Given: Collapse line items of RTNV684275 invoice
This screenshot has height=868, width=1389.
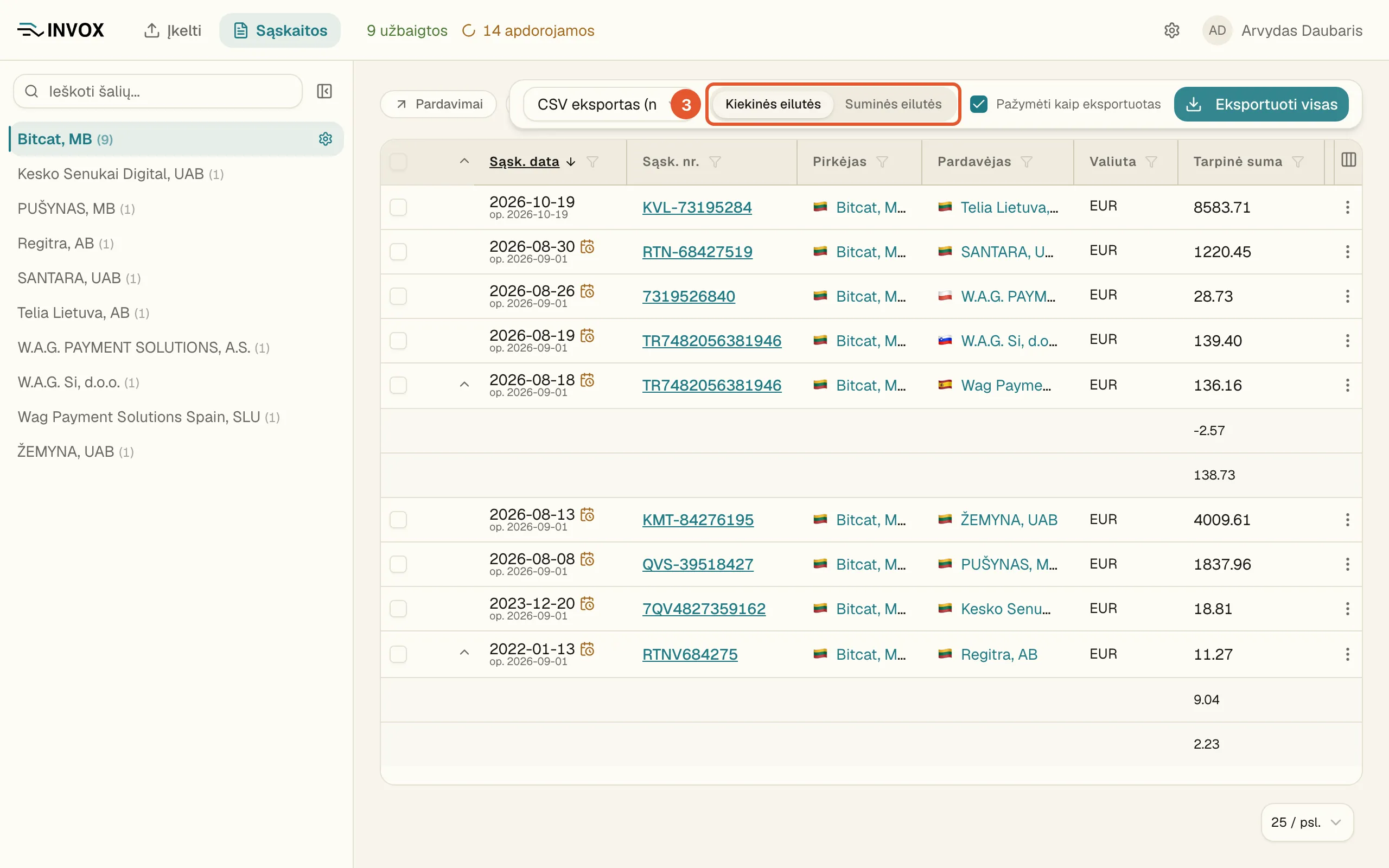Looking at the screenshot, I should 464,653.
